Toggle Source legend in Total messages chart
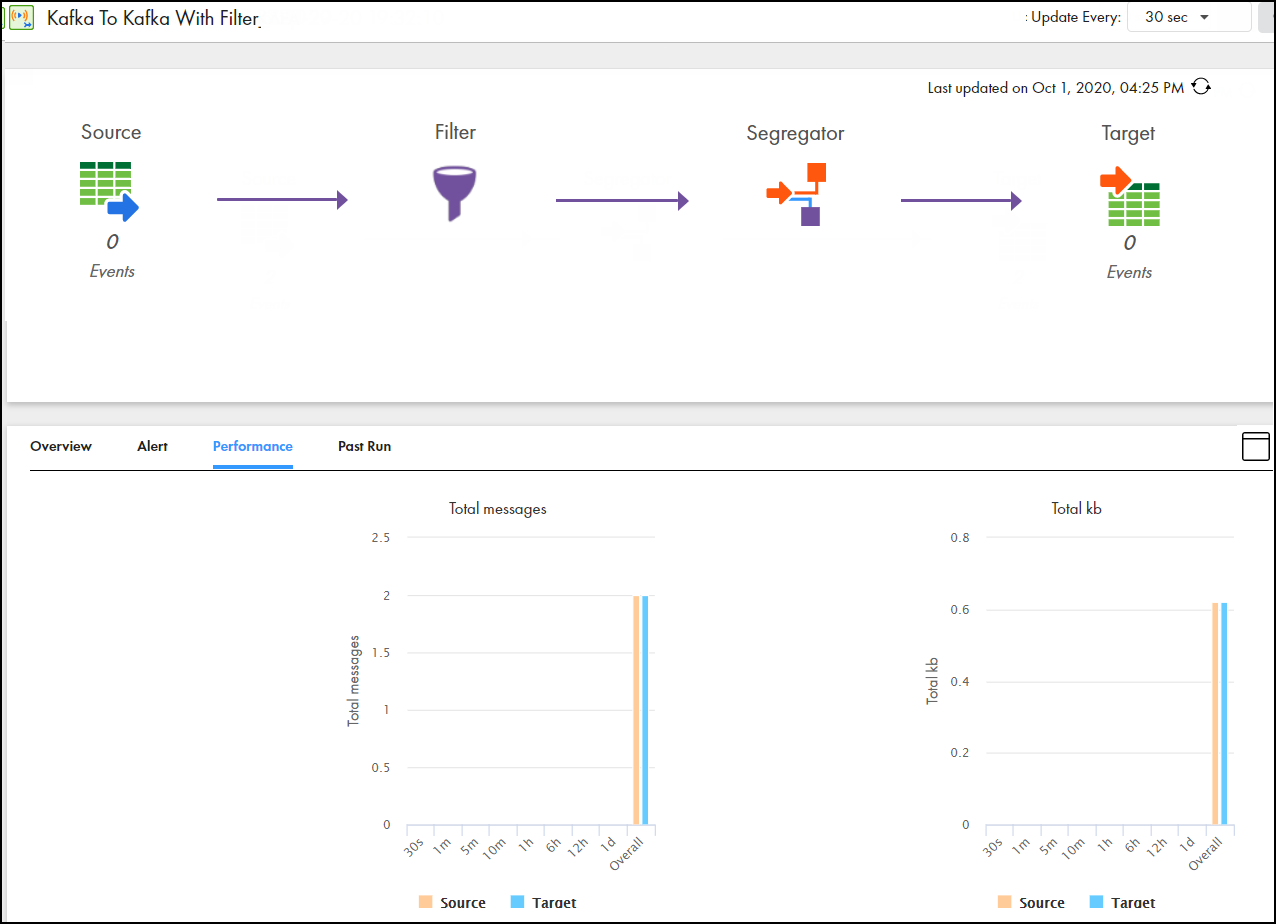This screenshot has width=1276, height=924. point(452,903)
